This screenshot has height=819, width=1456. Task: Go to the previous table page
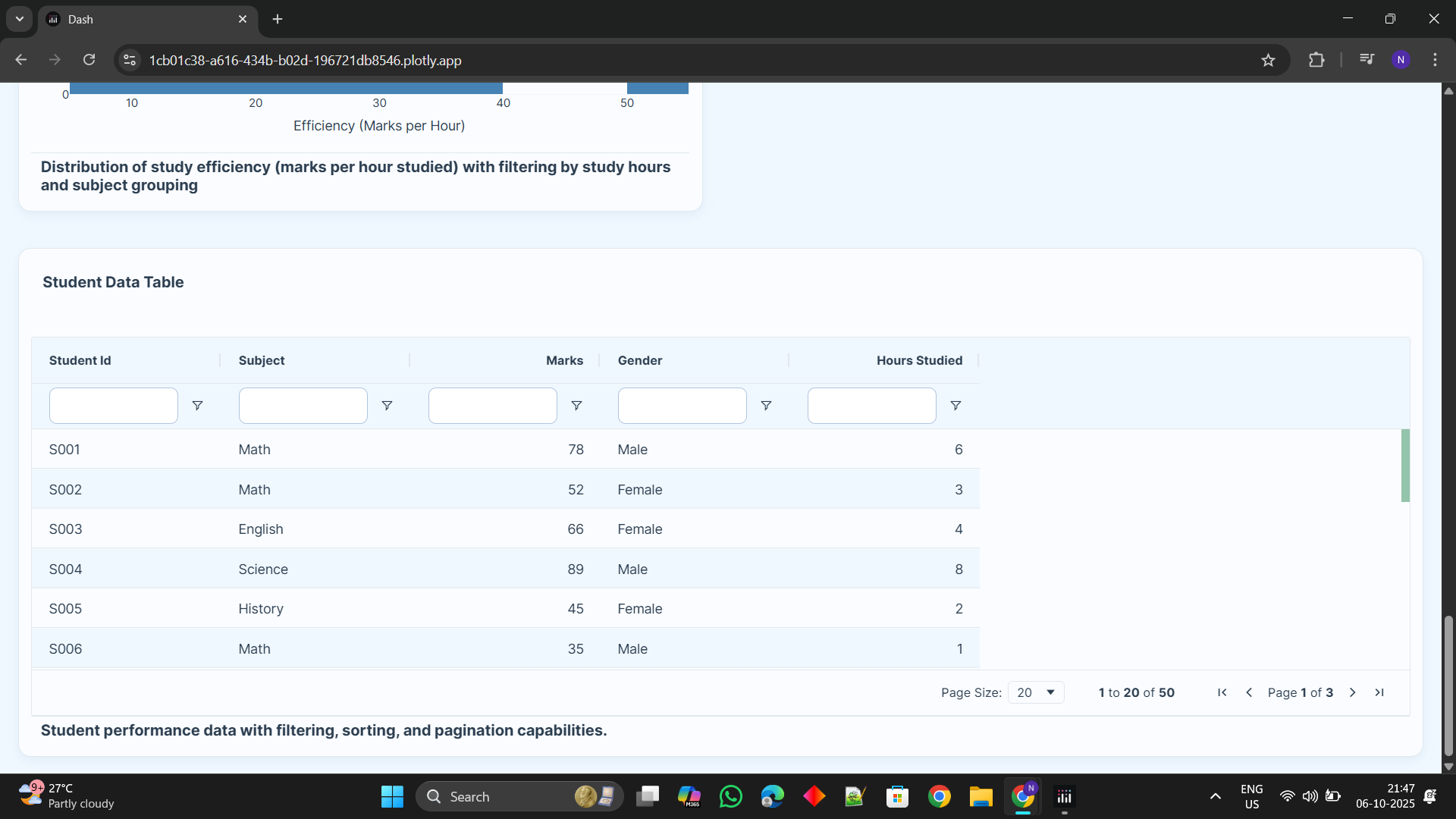[x=1249, y=692]
